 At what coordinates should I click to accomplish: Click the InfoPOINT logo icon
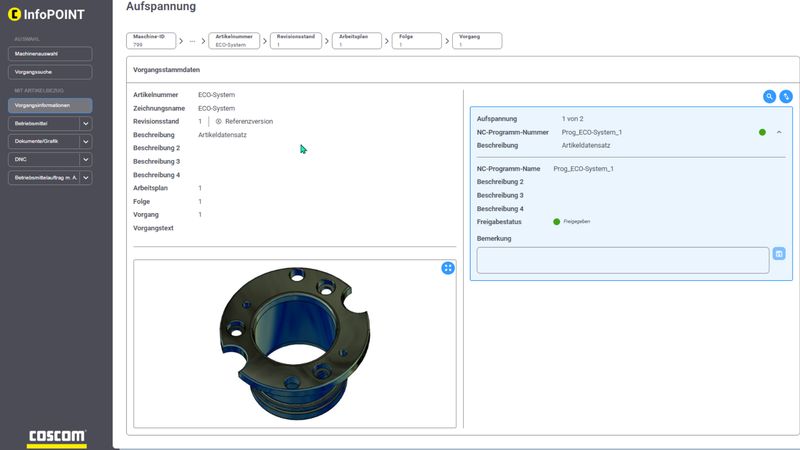[x=14, y=14]
